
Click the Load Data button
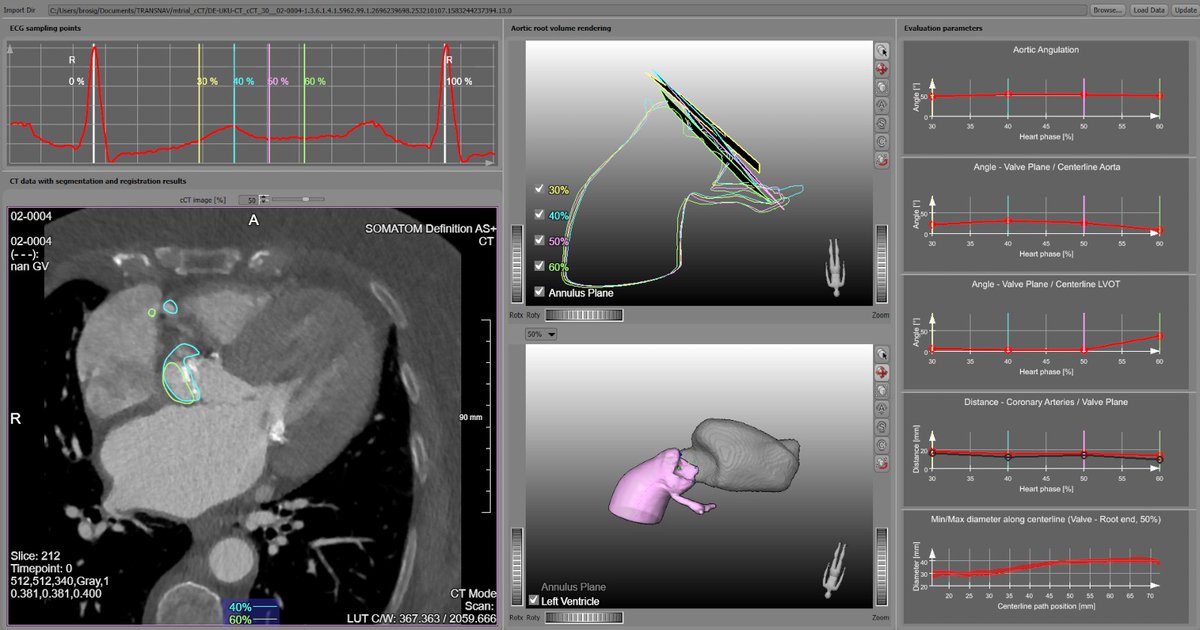1148,9
